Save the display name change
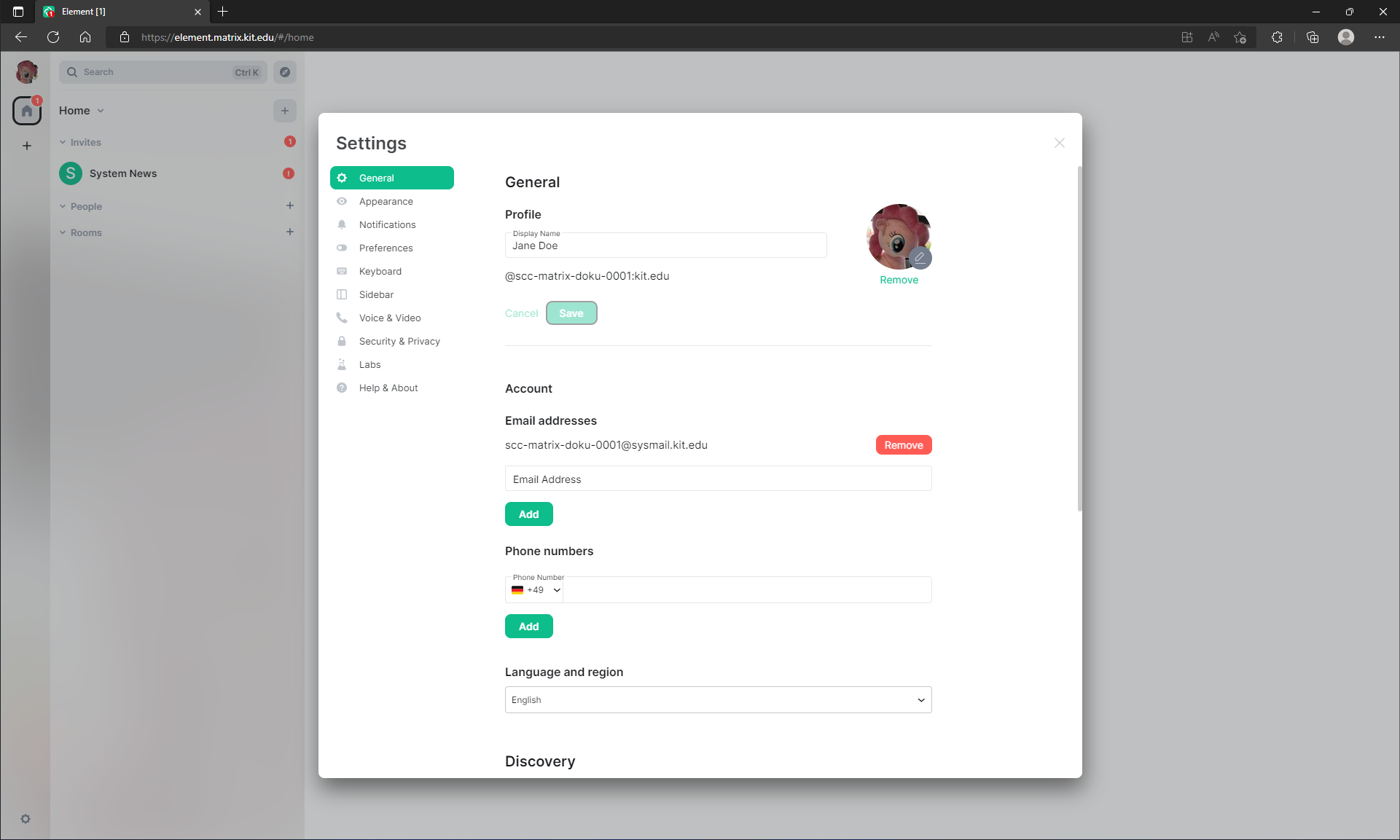This screenshot has width=1400, height=840. pos(571,313)
